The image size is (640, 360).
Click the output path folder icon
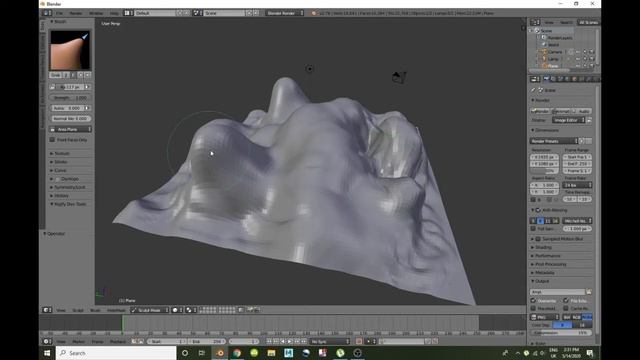coord(589,292)
